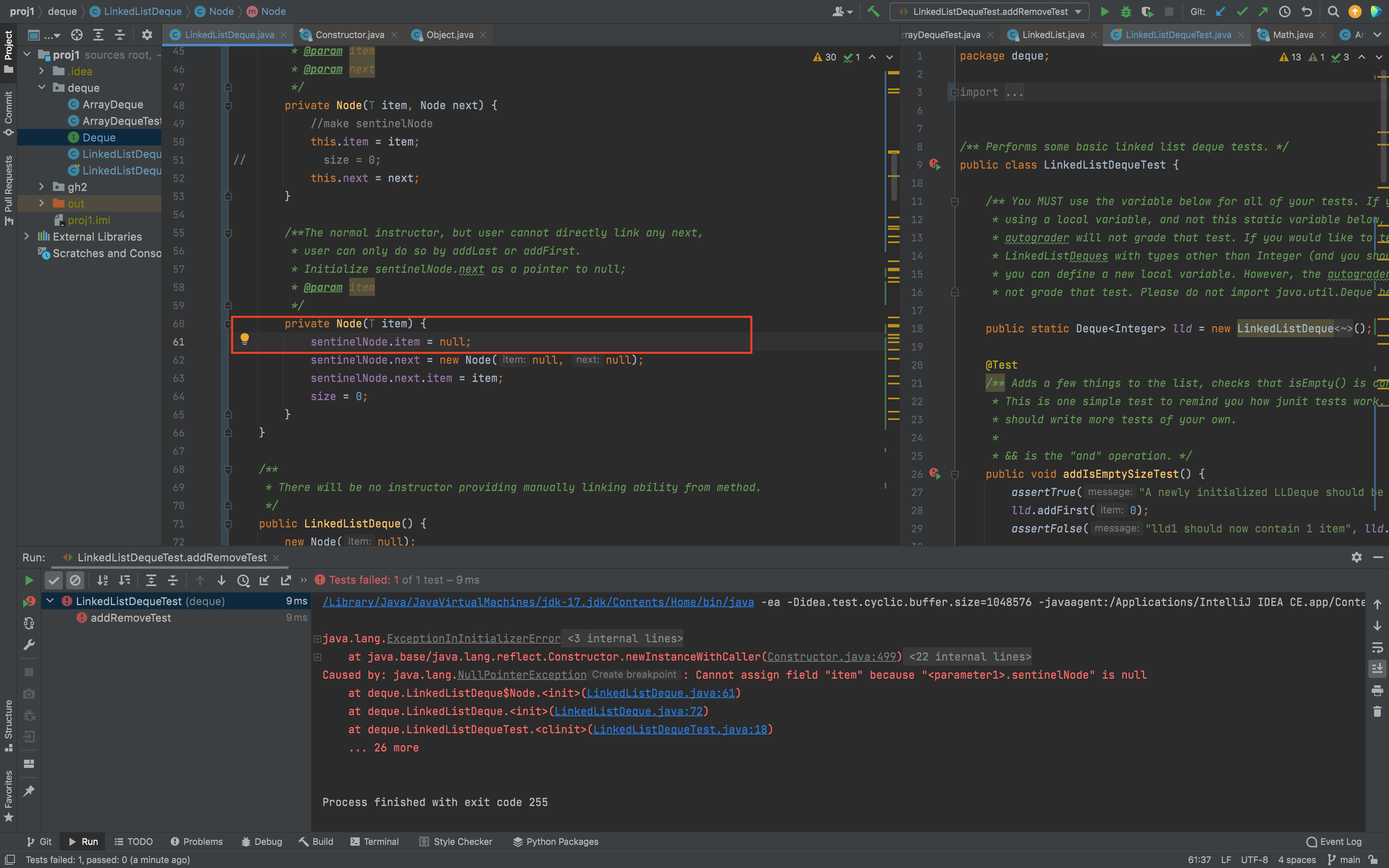Collapse LinkedListDequeTest node in test results
Image resolution: width=1389 pixels, height=868 pixels.
[x=50, y=601]
